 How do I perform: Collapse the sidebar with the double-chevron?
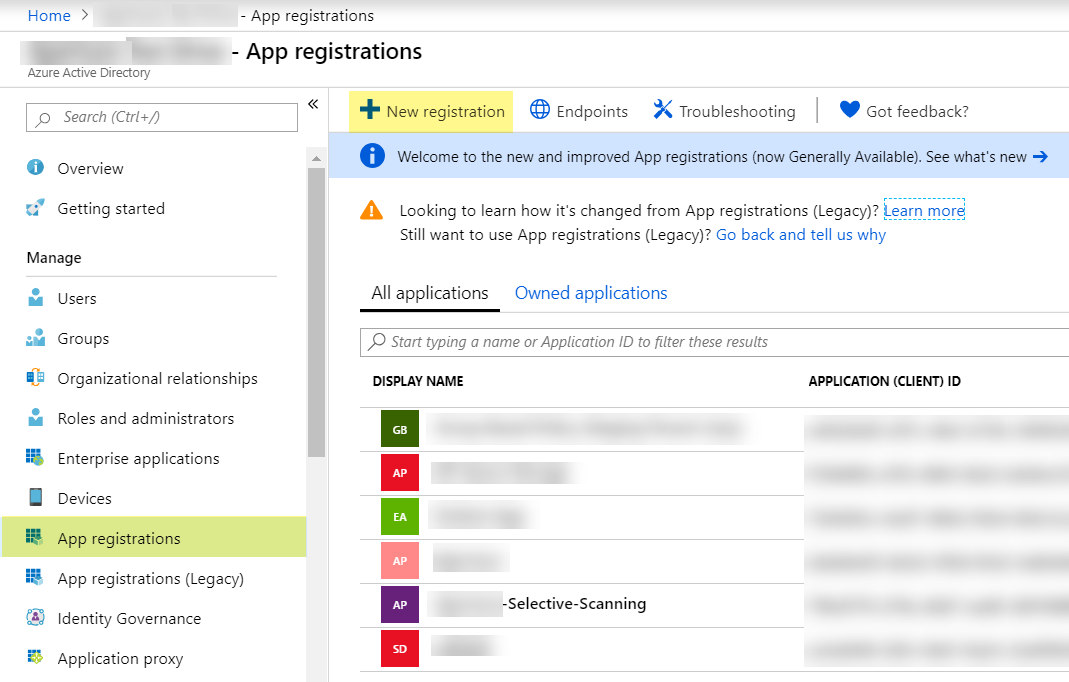[313, 103]
